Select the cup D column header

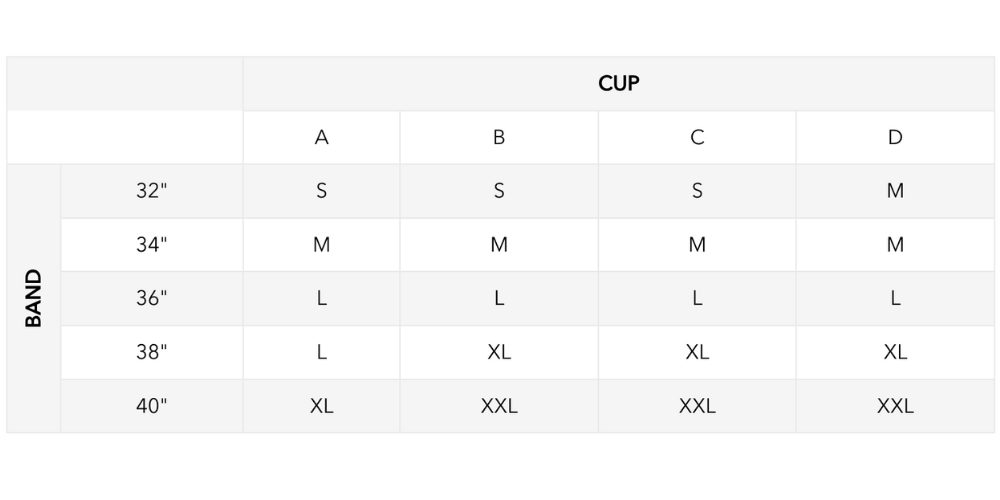895,138
